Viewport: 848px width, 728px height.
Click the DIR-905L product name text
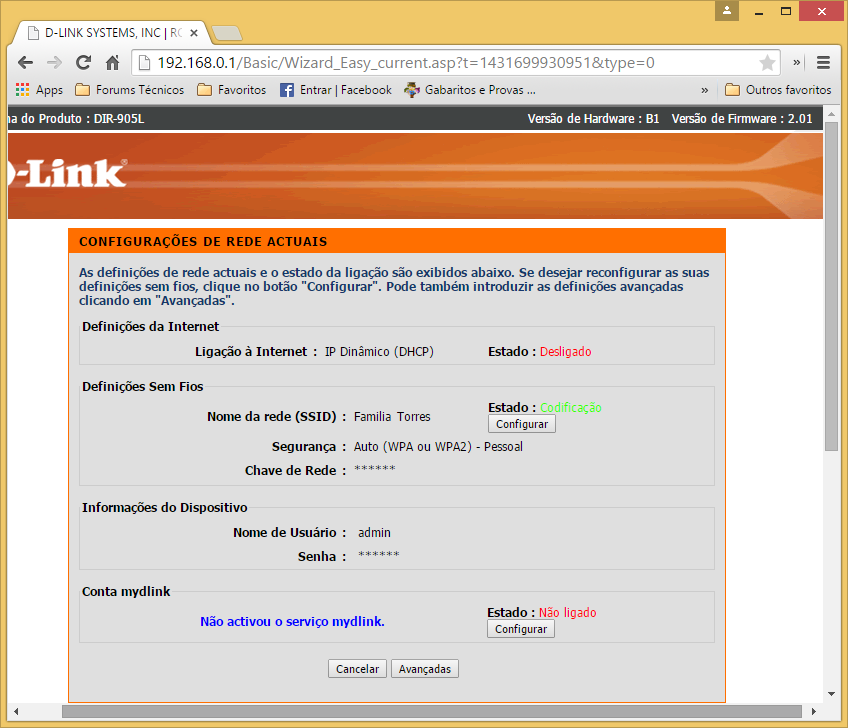point(119,118)
